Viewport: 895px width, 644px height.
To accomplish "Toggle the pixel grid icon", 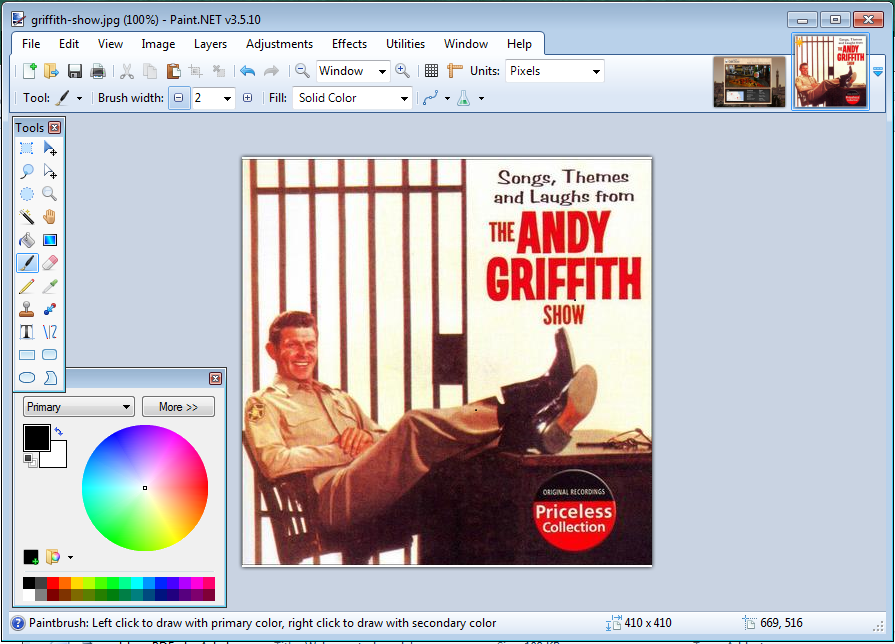I will point(432,71).
